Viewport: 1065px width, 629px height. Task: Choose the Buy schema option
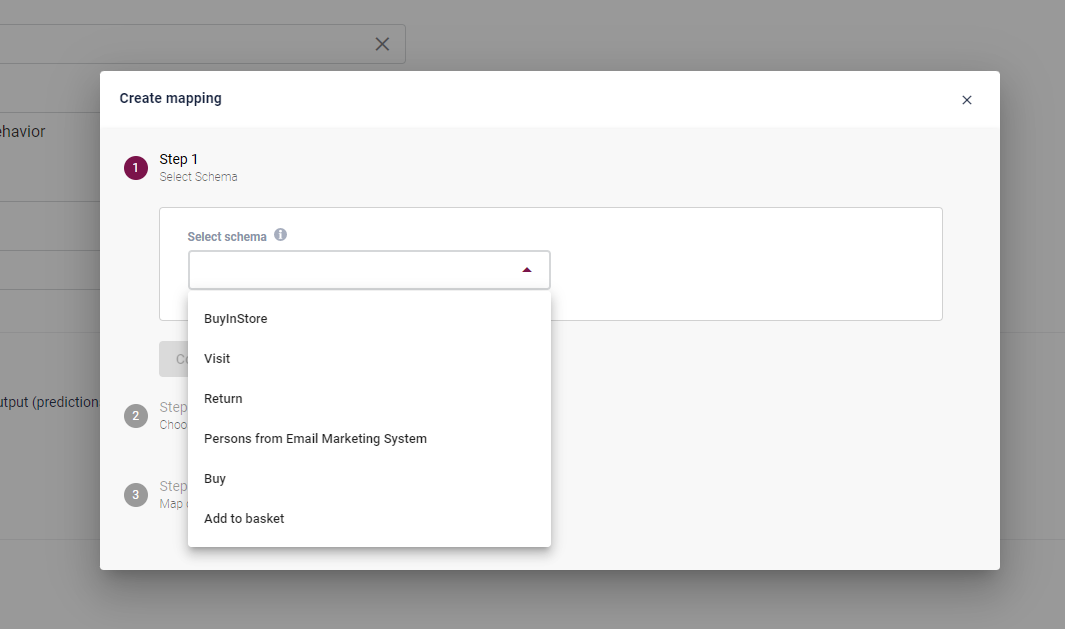coord(215,479)
